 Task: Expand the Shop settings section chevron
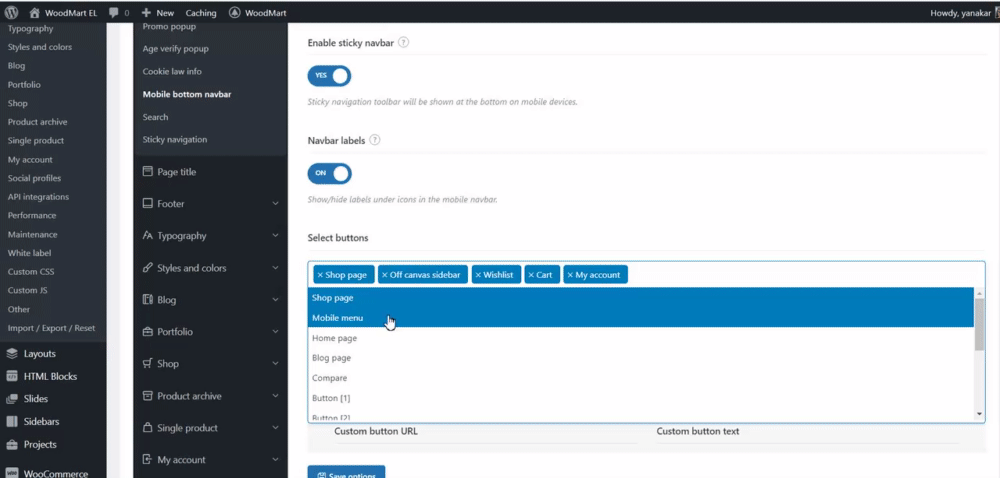click(x=276, y=364)
